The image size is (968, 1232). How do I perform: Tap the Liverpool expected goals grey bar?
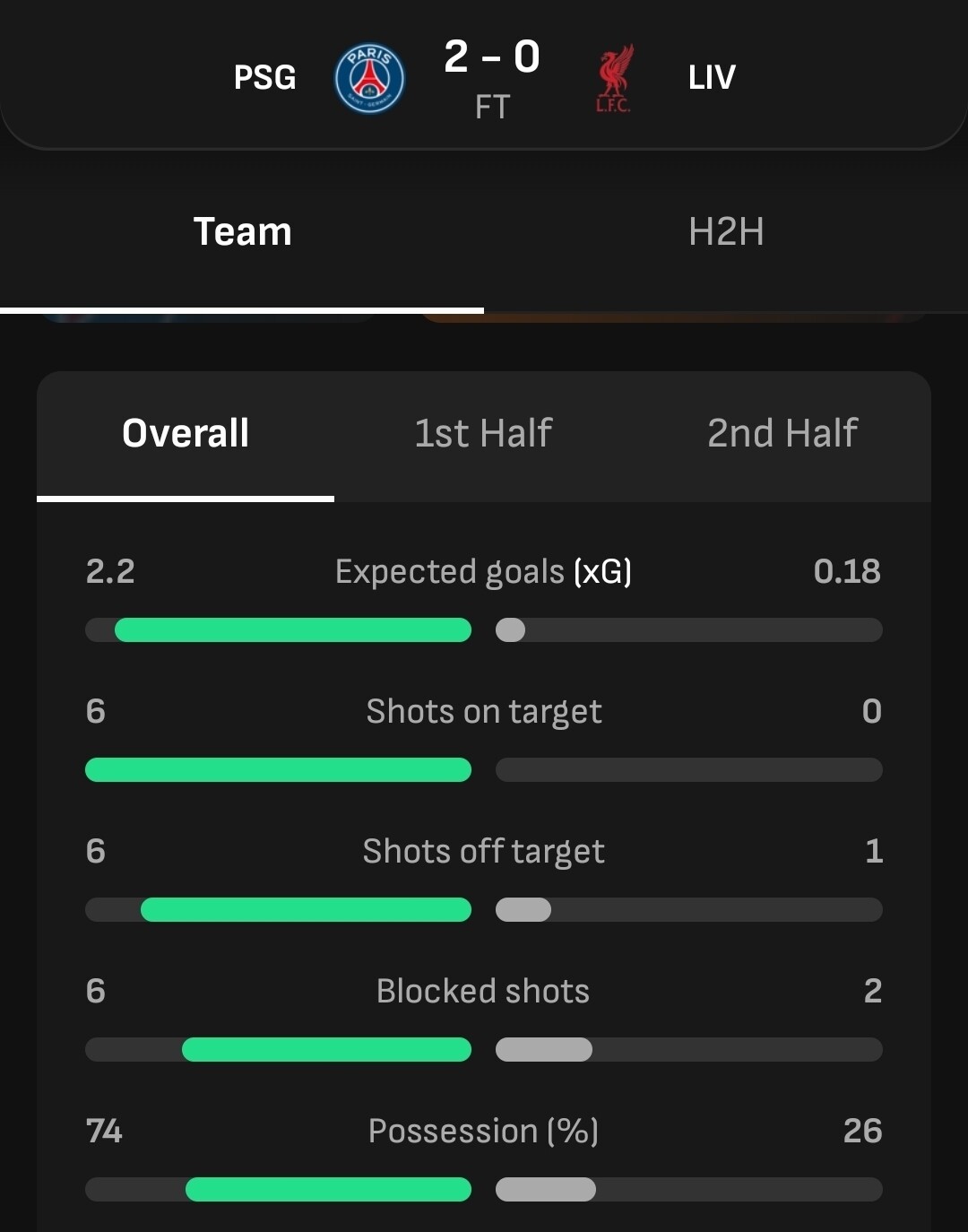[511, 630]
